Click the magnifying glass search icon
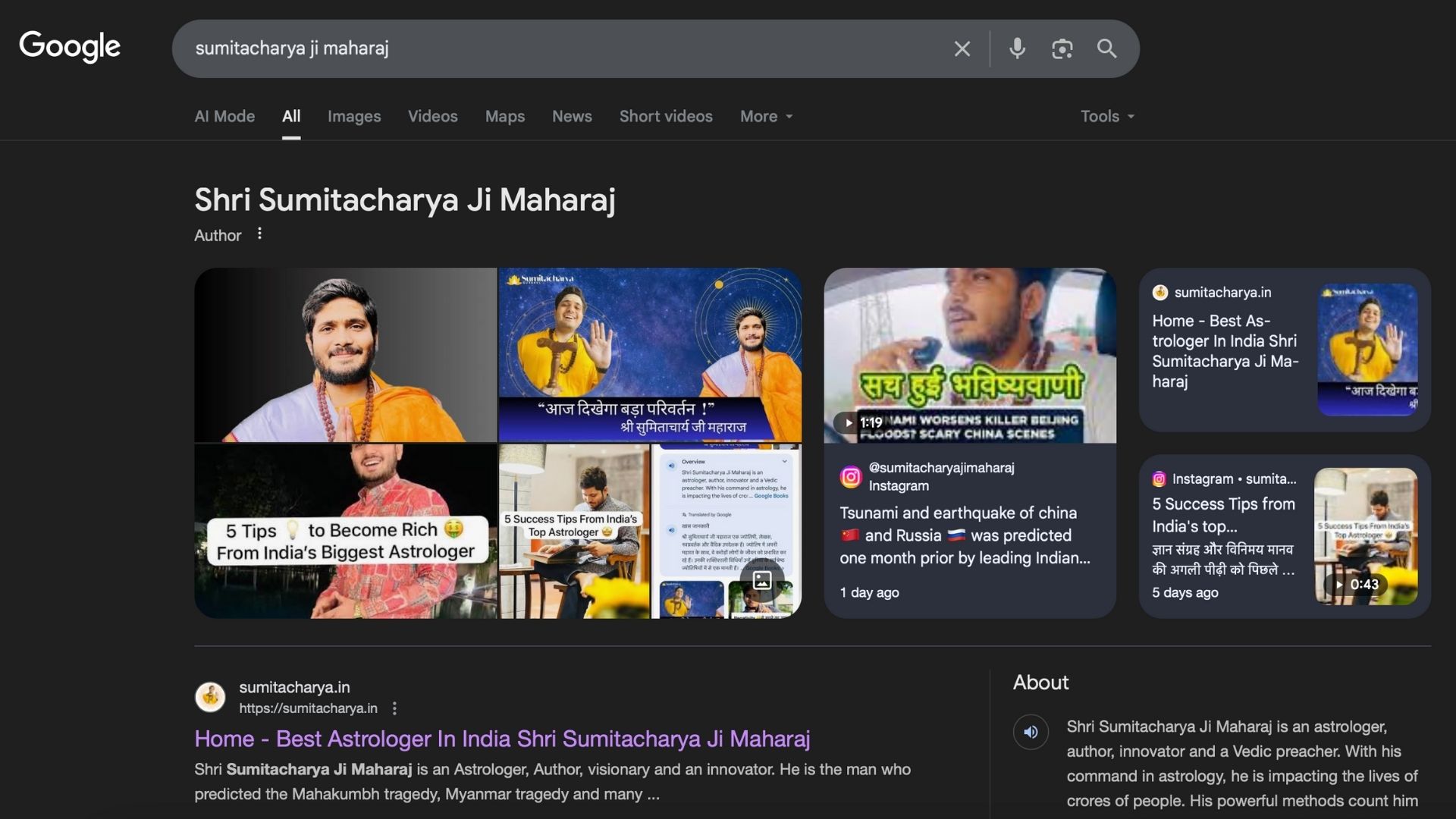The width and height of the screenshot is (1456, 819). coord(1106,49)
